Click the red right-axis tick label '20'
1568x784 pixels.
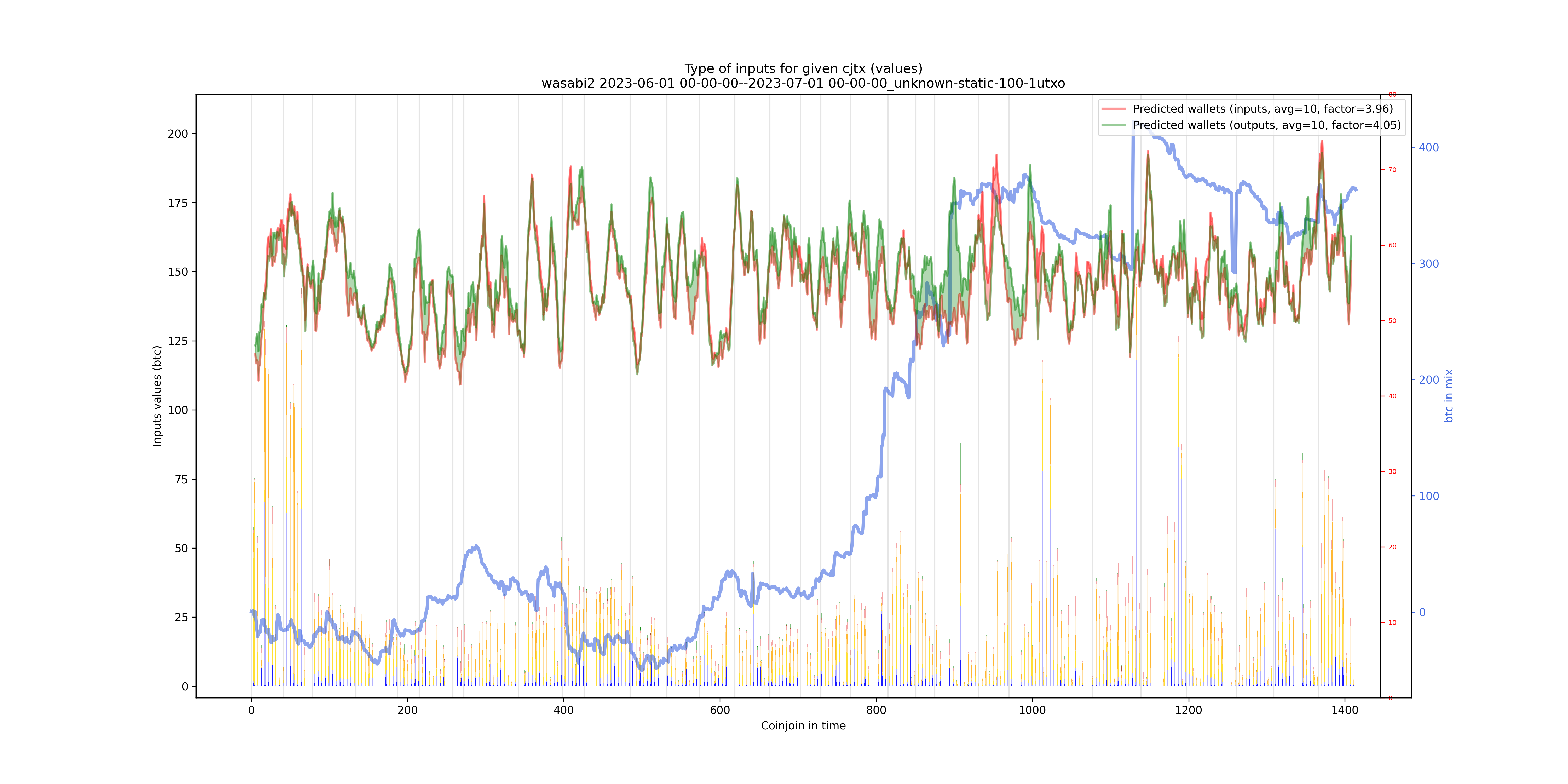(1392, 547)
